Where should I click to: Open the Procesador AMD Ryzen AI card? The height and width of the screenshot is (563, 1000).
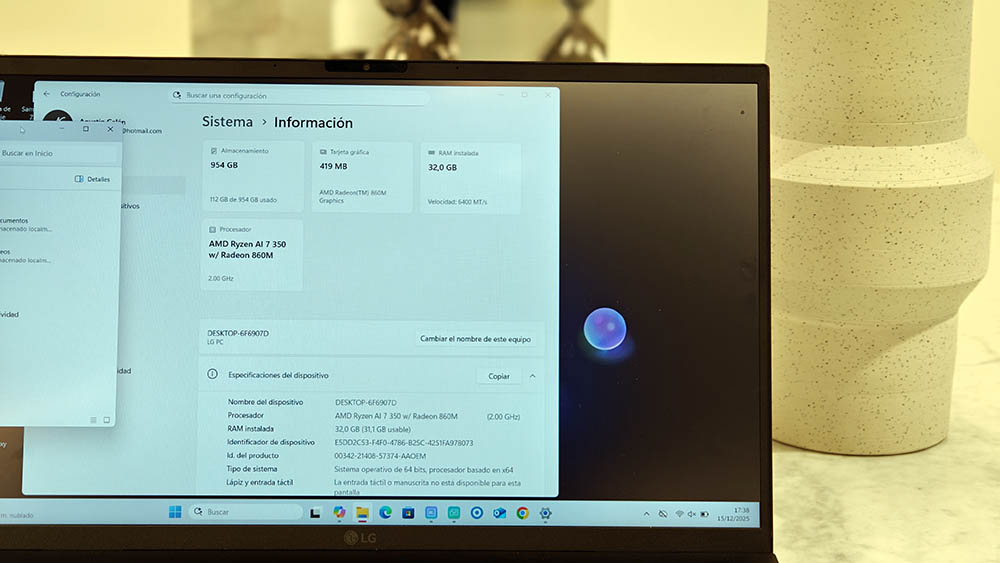[252, 255]
